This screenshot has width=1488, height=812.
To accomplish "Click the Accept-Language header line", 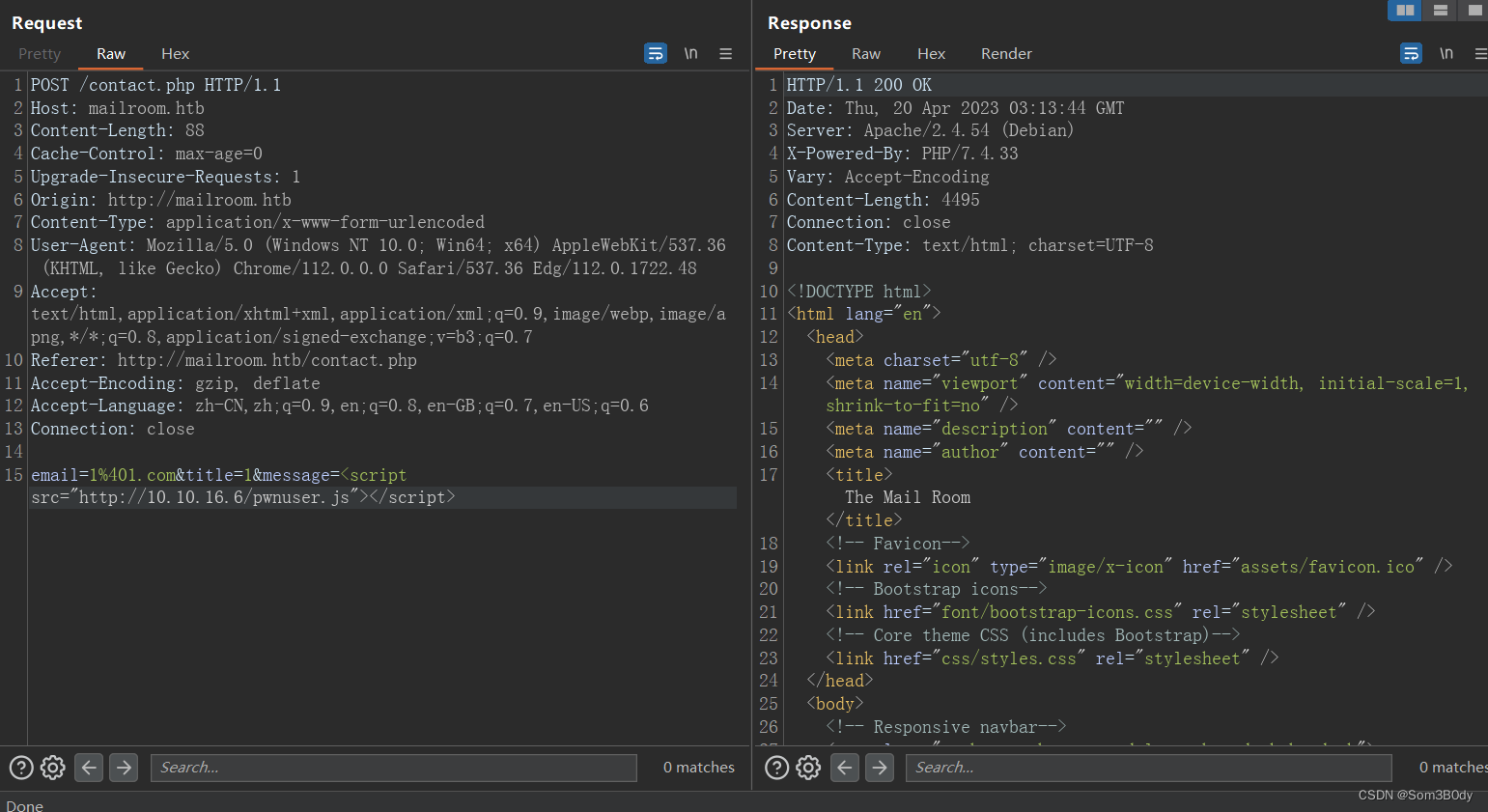I will 340,406.
